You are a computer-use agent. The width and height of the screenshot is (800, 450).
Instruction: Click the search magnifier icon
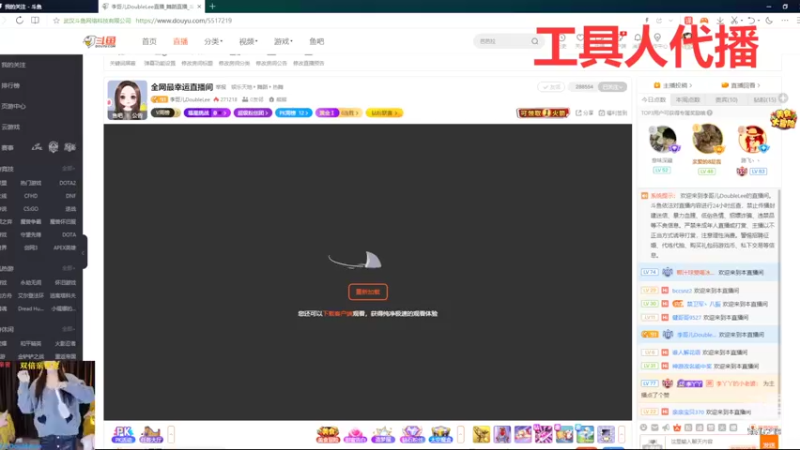pyautogui.click(x=534, y=41)
